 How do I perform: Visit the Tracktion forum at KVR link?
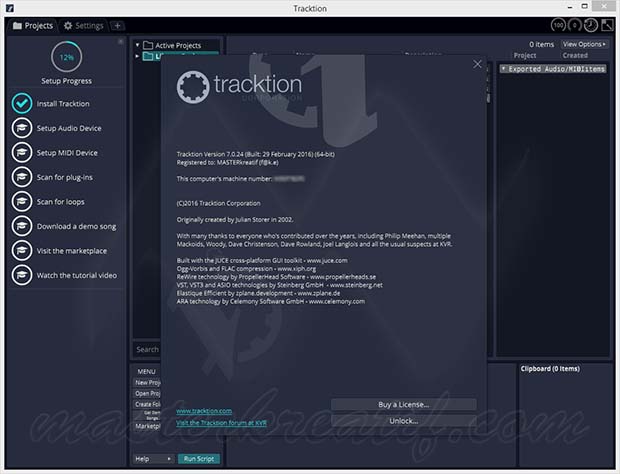tap(221, 423)
